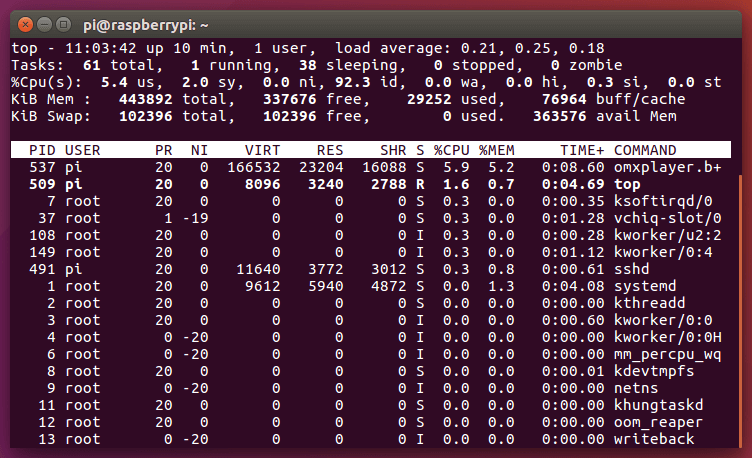Minimize the pi@raspberrypi terminal window
The height and width of the screenshot is (458, 752).
click(x=43, y=22)
